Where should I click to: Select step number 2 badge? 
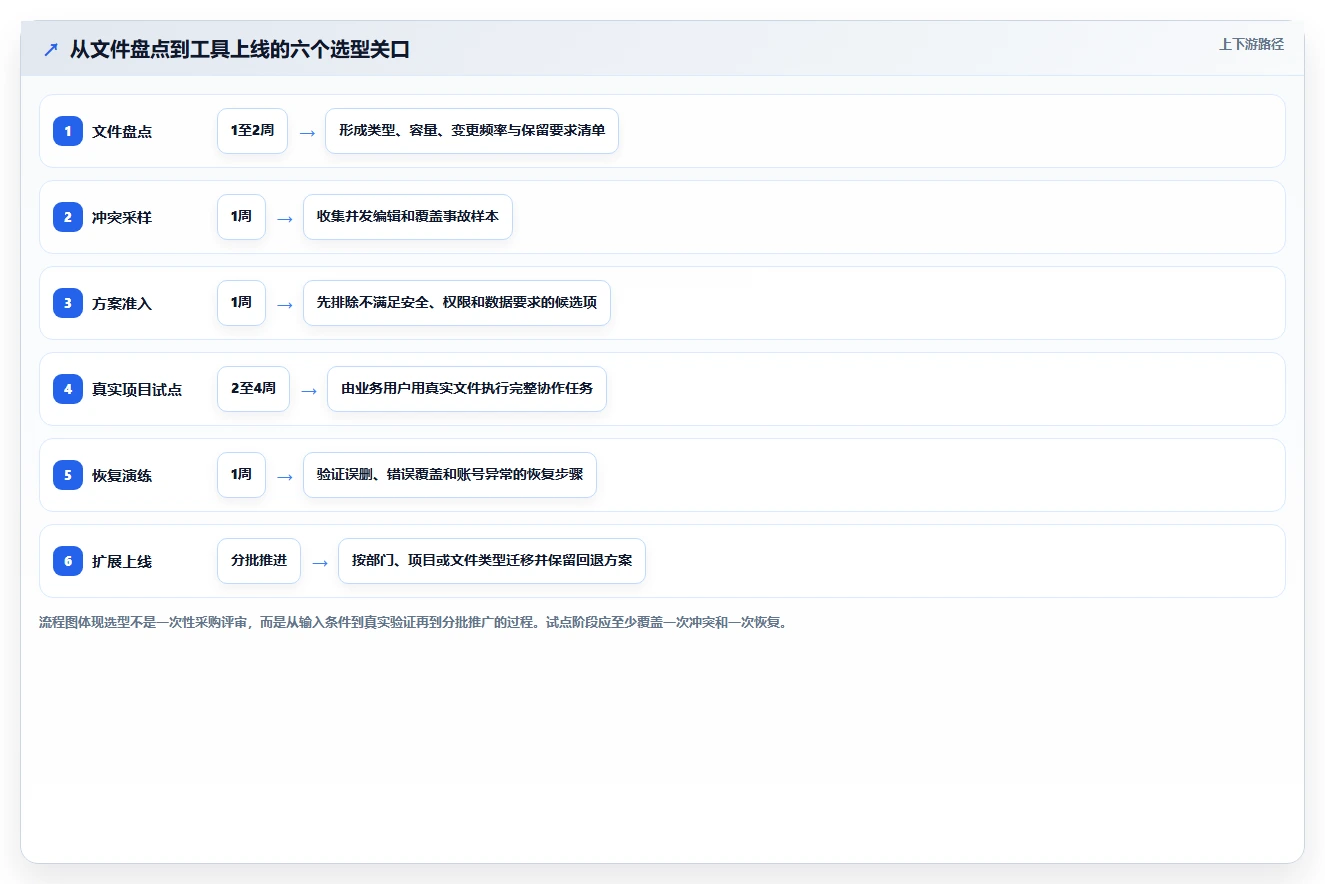68,217
